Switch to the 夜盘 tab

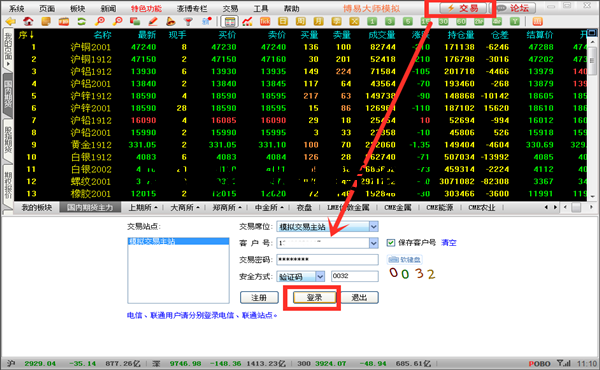pos(304,207)
